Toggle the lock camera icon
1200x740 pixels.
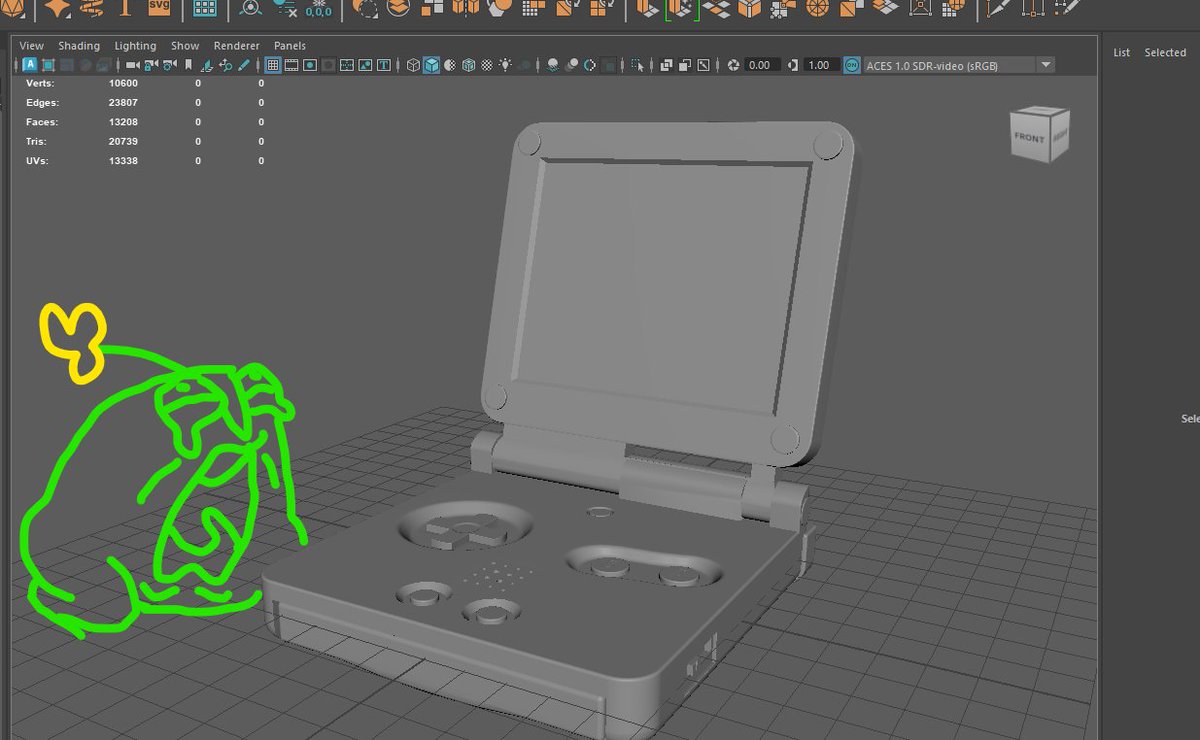[x=151, y=65]
